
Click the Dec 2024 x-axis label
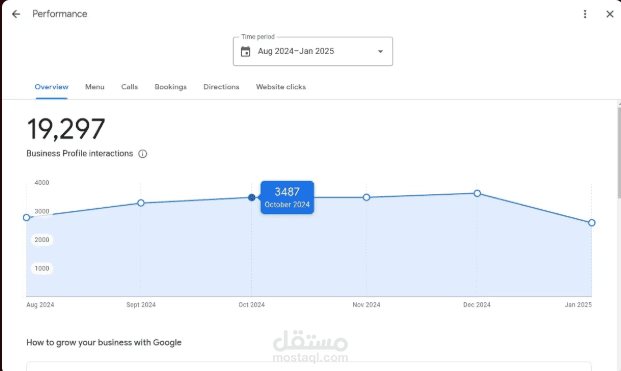point(477,304)
